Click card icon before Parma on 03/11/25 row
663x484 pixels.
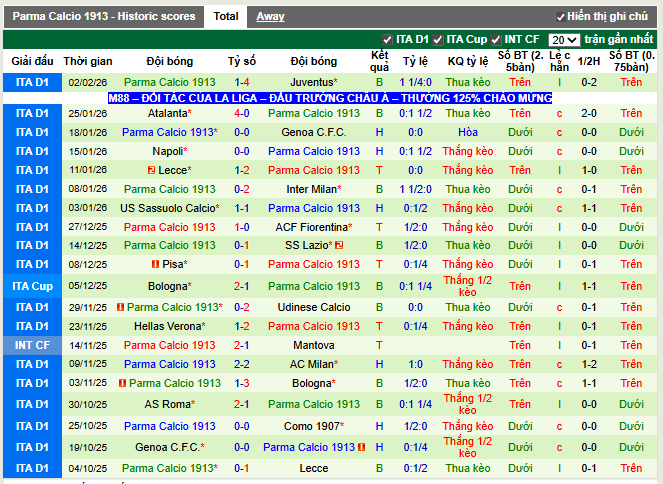[x=123, y=383]
